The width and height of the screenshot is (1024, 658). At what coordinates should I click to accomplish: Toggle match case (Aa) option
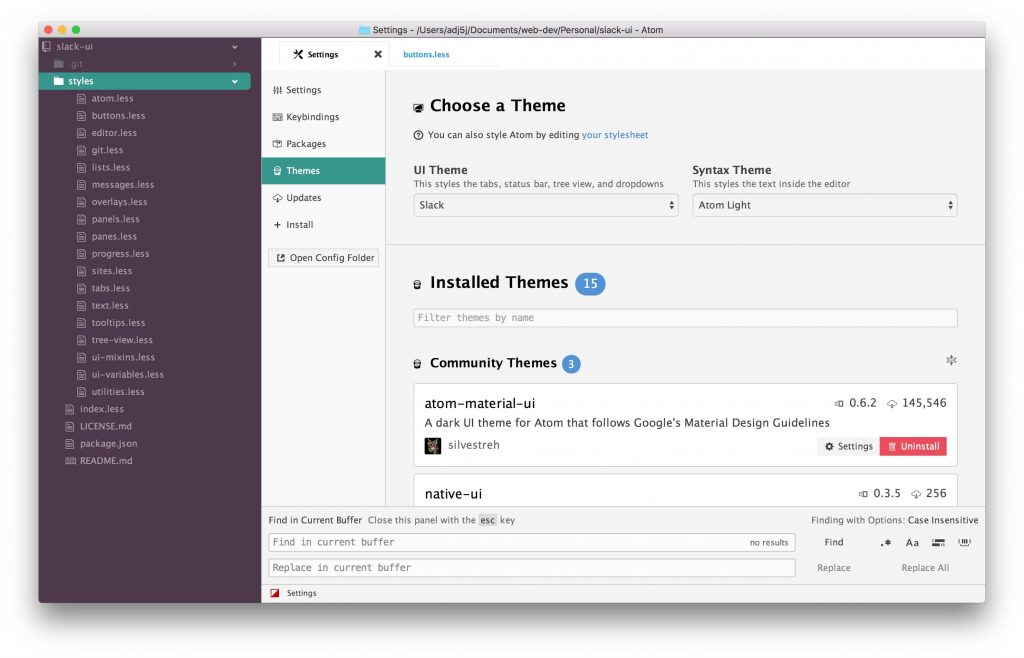tap(912, 543)
